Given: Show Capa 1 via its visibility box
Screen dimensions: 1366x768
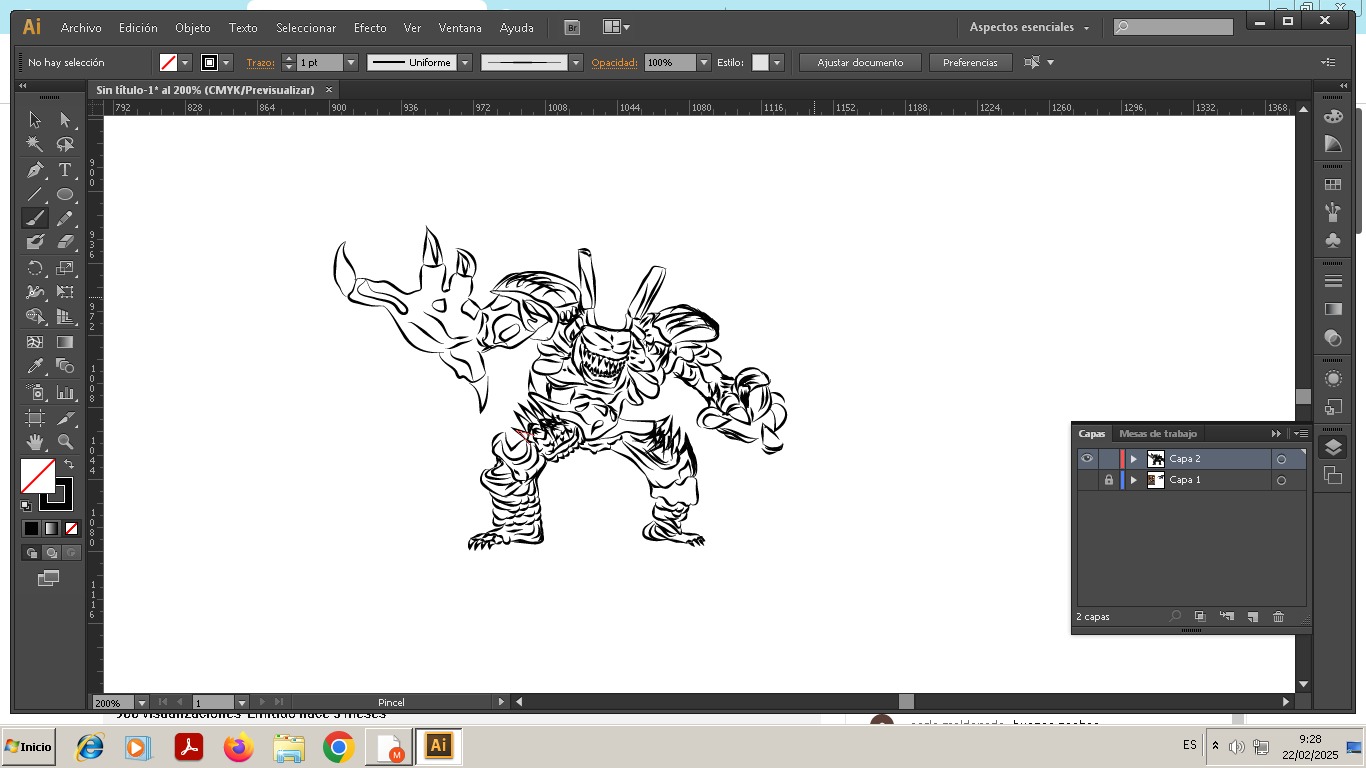Looking at the screenshot, I should 1087,480.
